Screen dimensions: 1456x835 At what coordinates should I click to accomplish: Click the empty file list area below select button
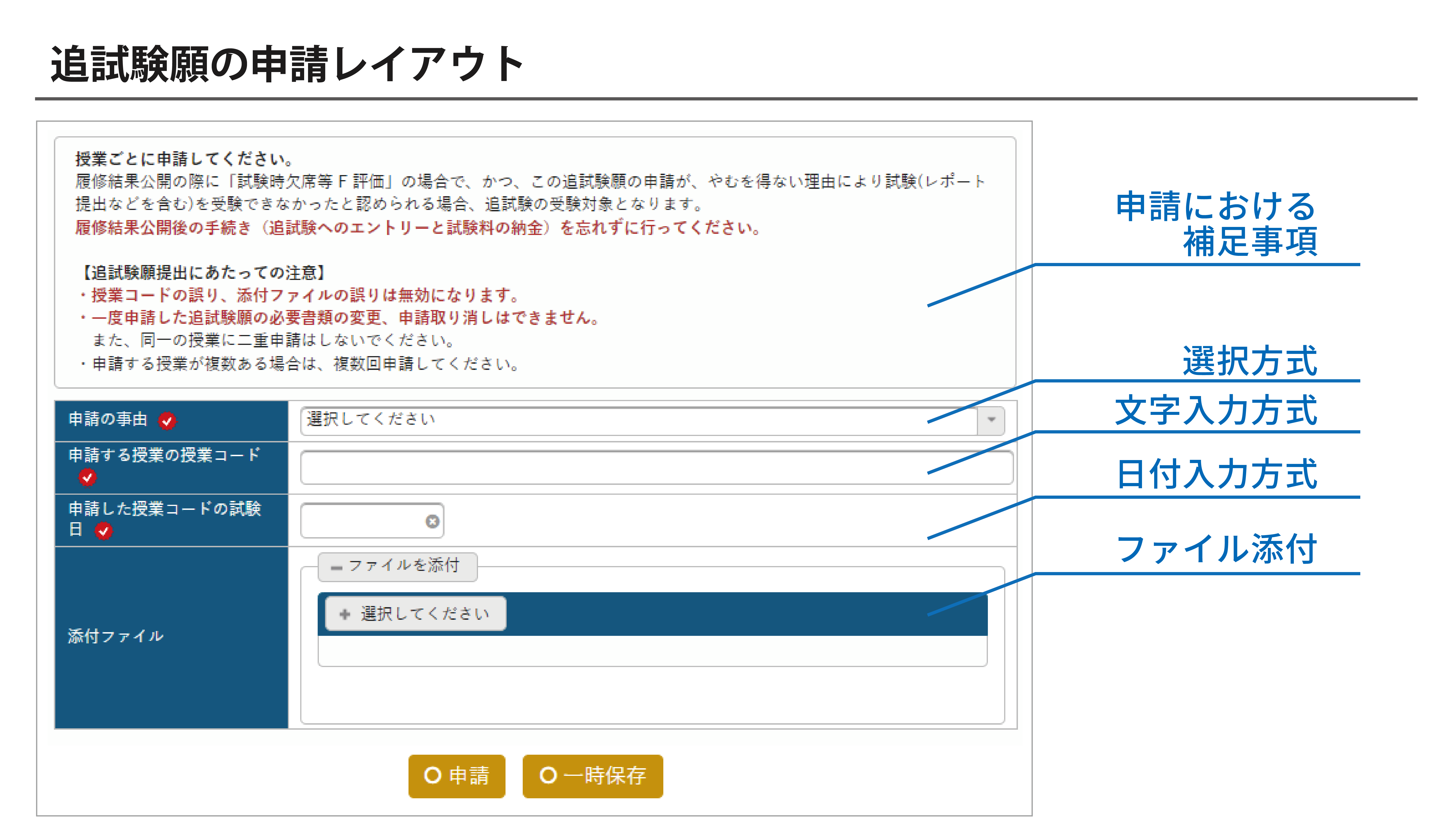[652, 651]
